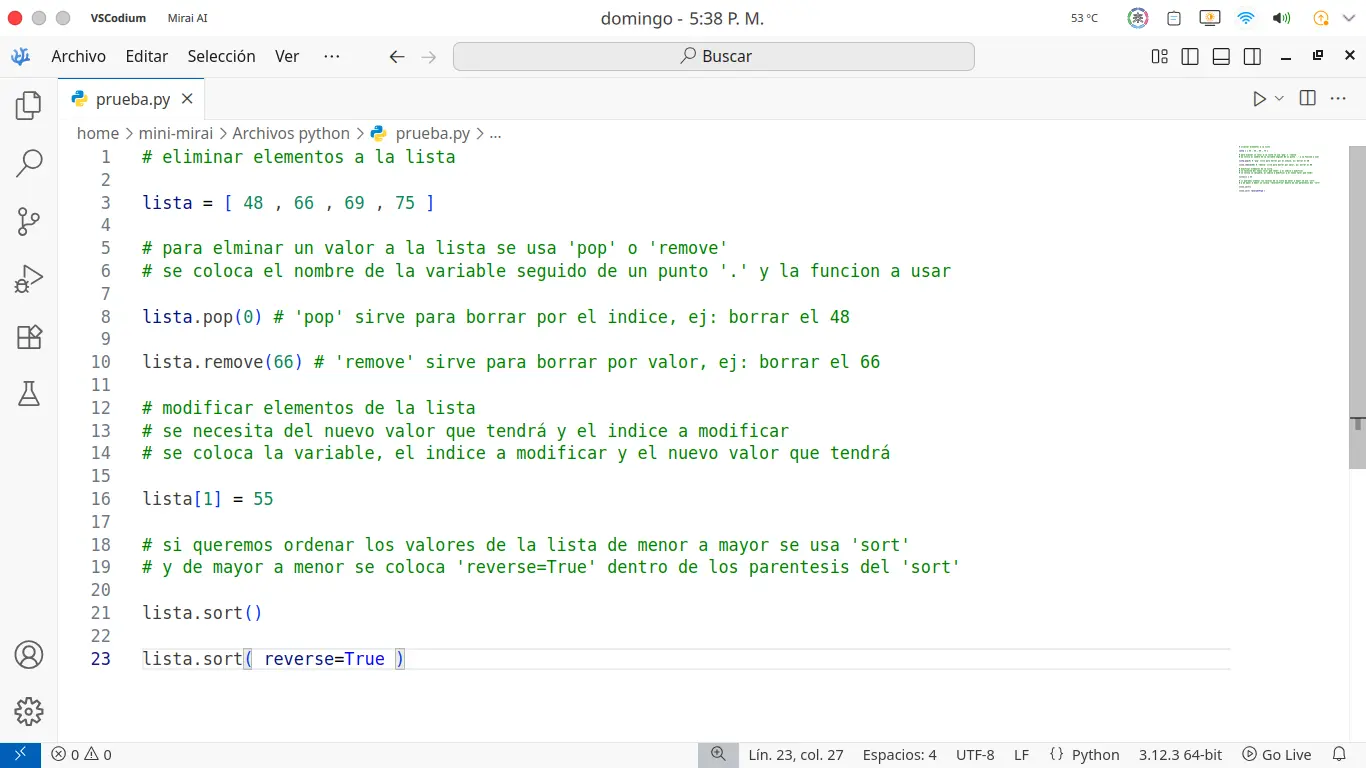Click the 'Mirai AI' top bar label

tap(188, 18)
